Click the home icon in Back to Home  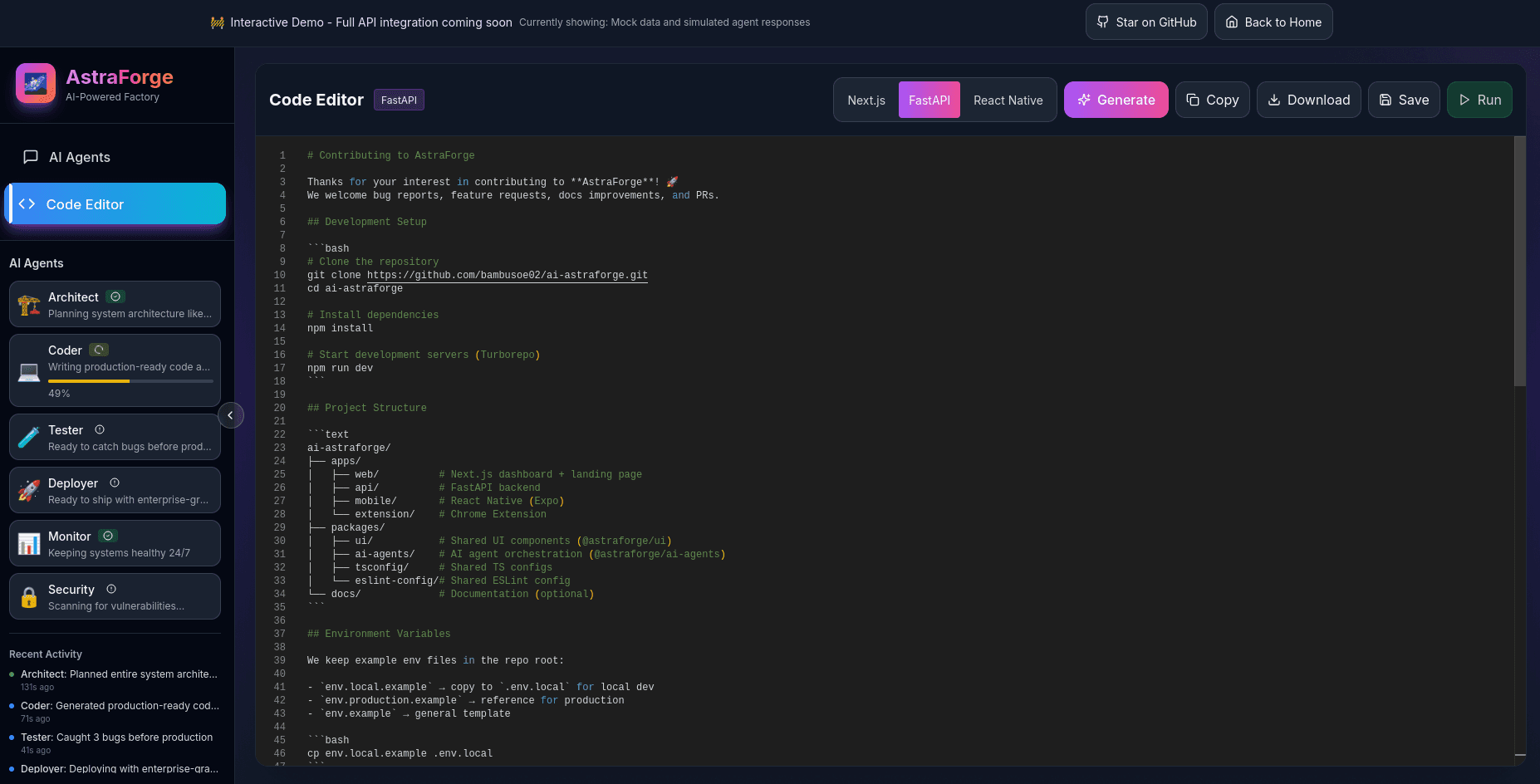click(1232, 22)
